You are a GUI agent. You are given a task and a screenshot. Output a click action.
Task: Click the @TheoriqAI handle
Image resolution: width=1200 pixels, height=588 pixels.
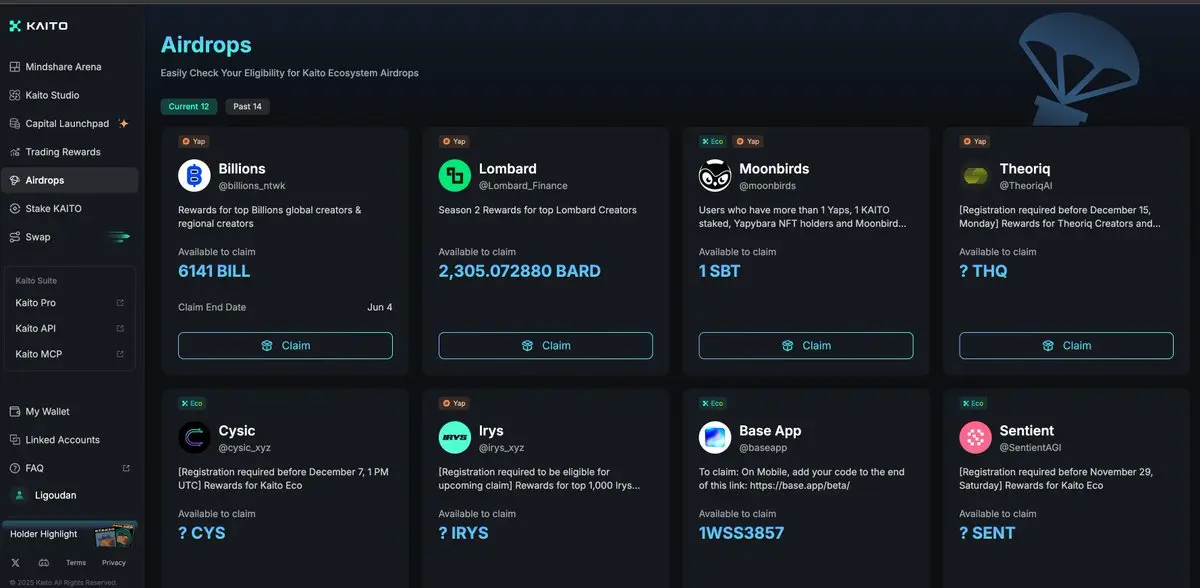pyautogui.click(x=1026, y=186)
